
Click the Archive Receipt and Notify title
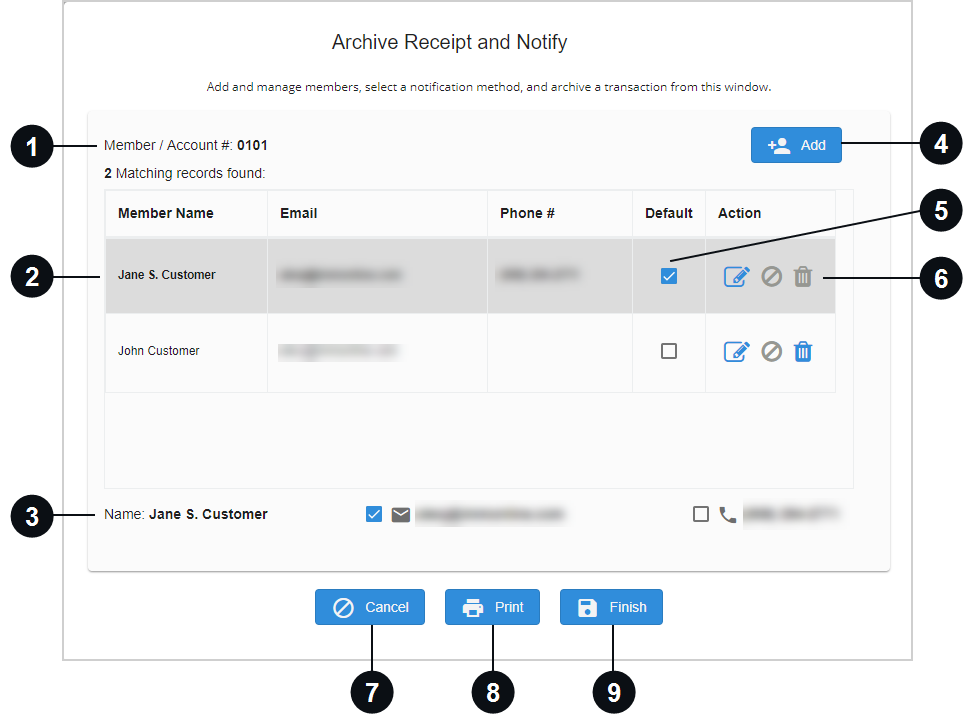click(x=449, y=42)
